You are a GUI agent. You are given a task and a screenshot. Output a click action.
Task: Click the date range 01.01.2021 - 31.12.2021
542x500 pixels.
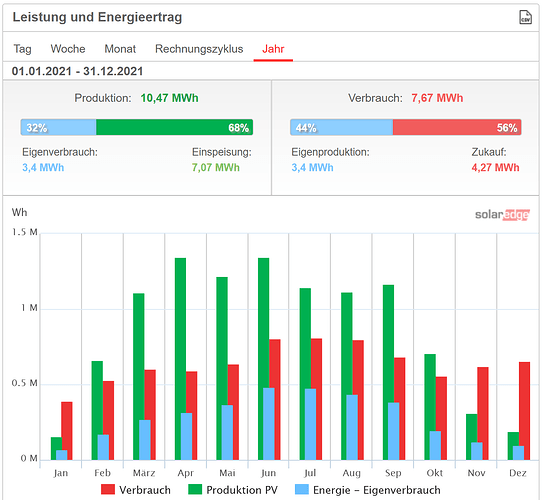pyautogui.click(x=77, y=71)
